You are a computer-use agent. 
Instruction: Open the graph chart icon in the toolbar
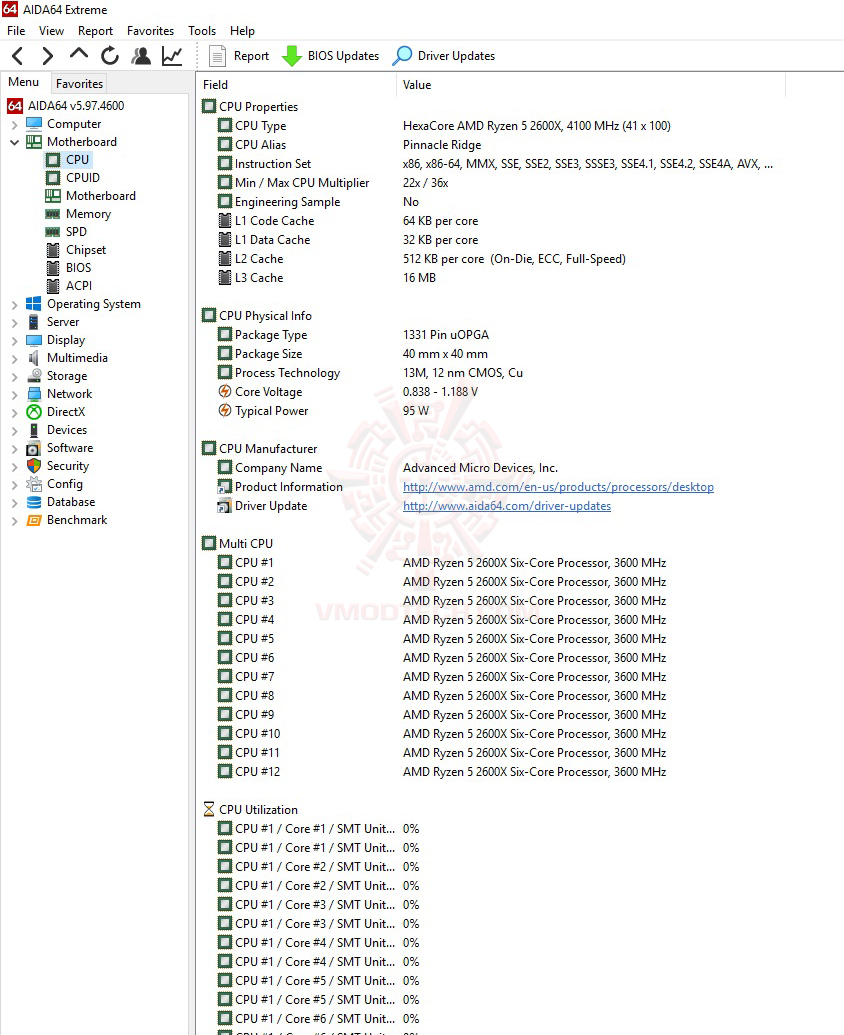tap(172, 56)
